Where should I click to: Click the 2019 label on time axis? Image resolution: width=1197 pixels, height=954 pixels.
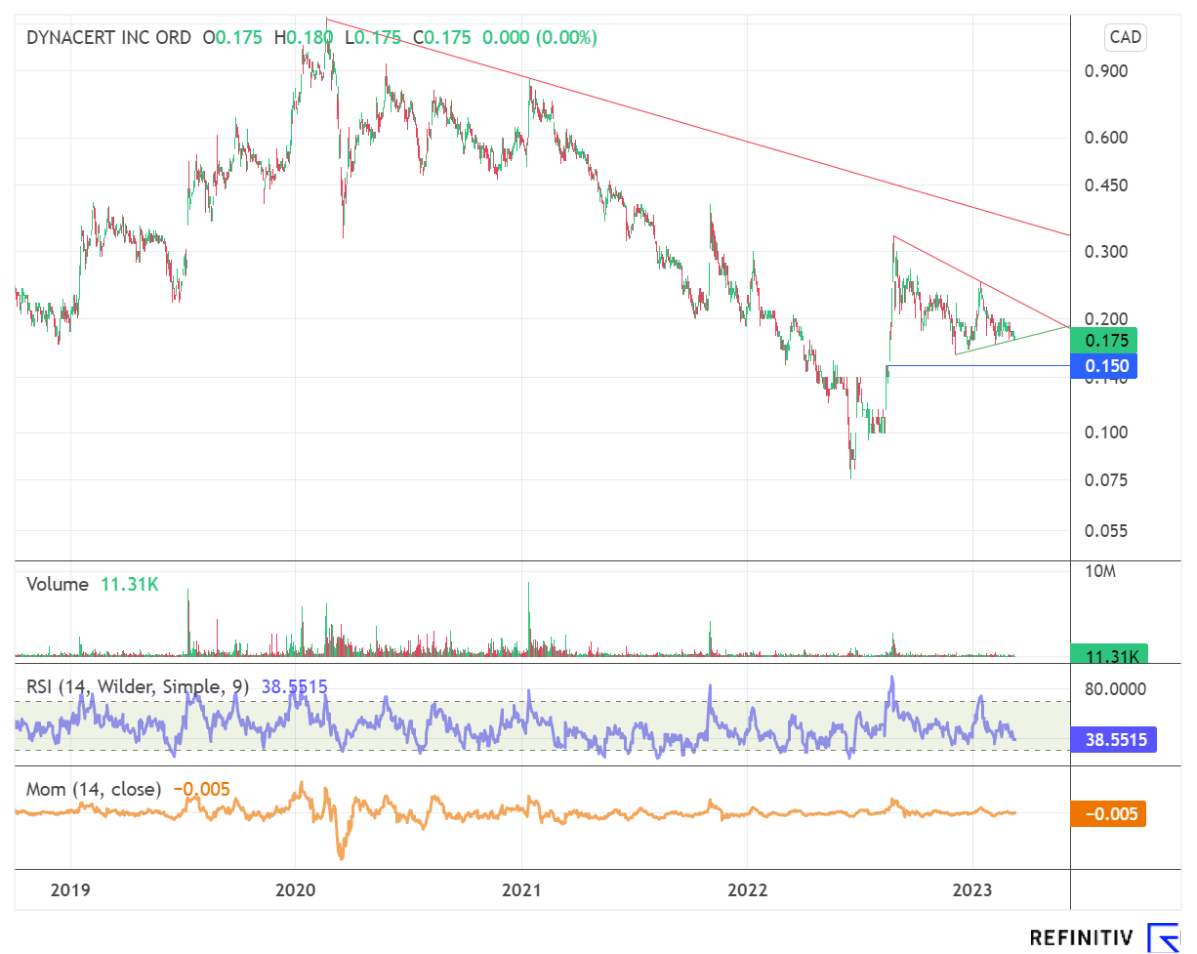coord(71,889)
